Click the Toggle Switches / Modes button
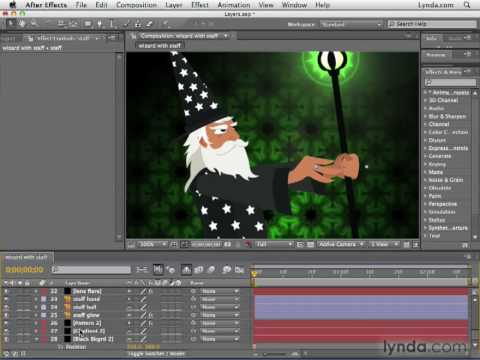This screenshot has height=360, width=480. click(x=155, y=353)
